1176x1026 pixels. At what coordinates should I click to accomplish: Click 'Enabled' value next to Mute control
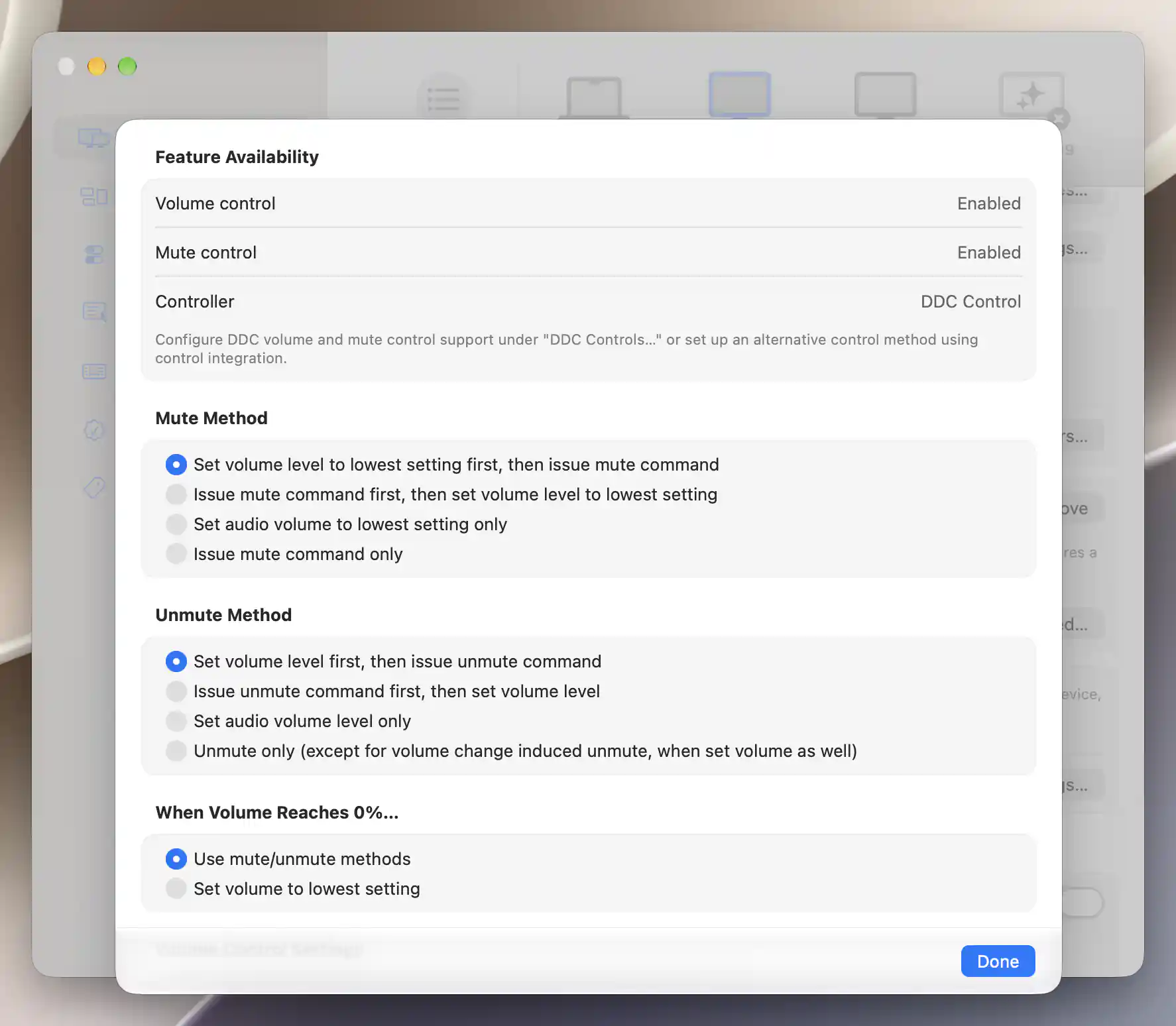tap(988, 253)
